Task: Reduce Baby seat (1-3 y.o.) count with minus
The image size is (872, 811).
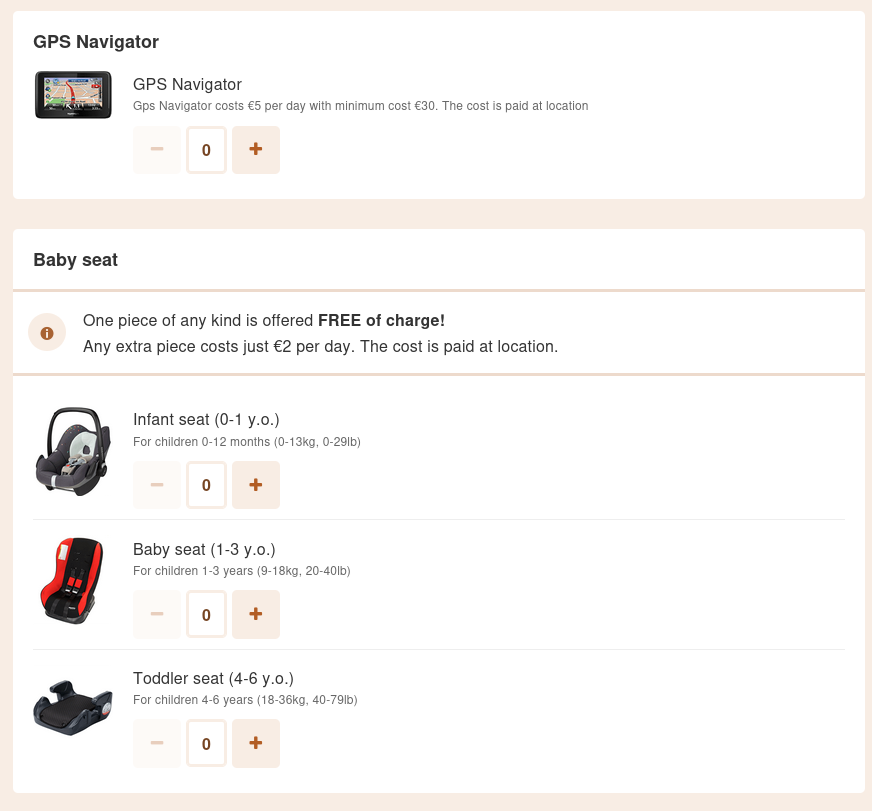Action: 157,614
